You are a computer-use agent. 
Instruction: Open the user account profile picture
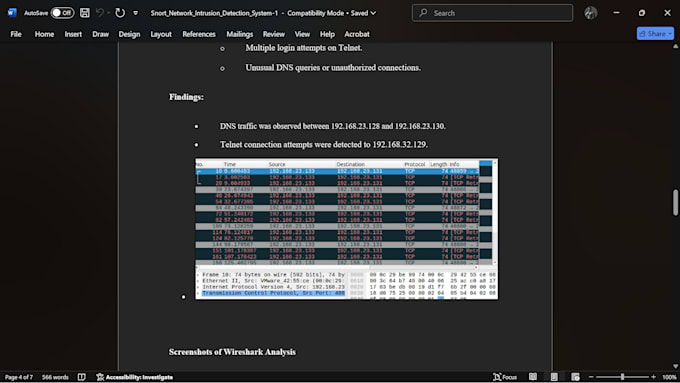click(590, 13)
